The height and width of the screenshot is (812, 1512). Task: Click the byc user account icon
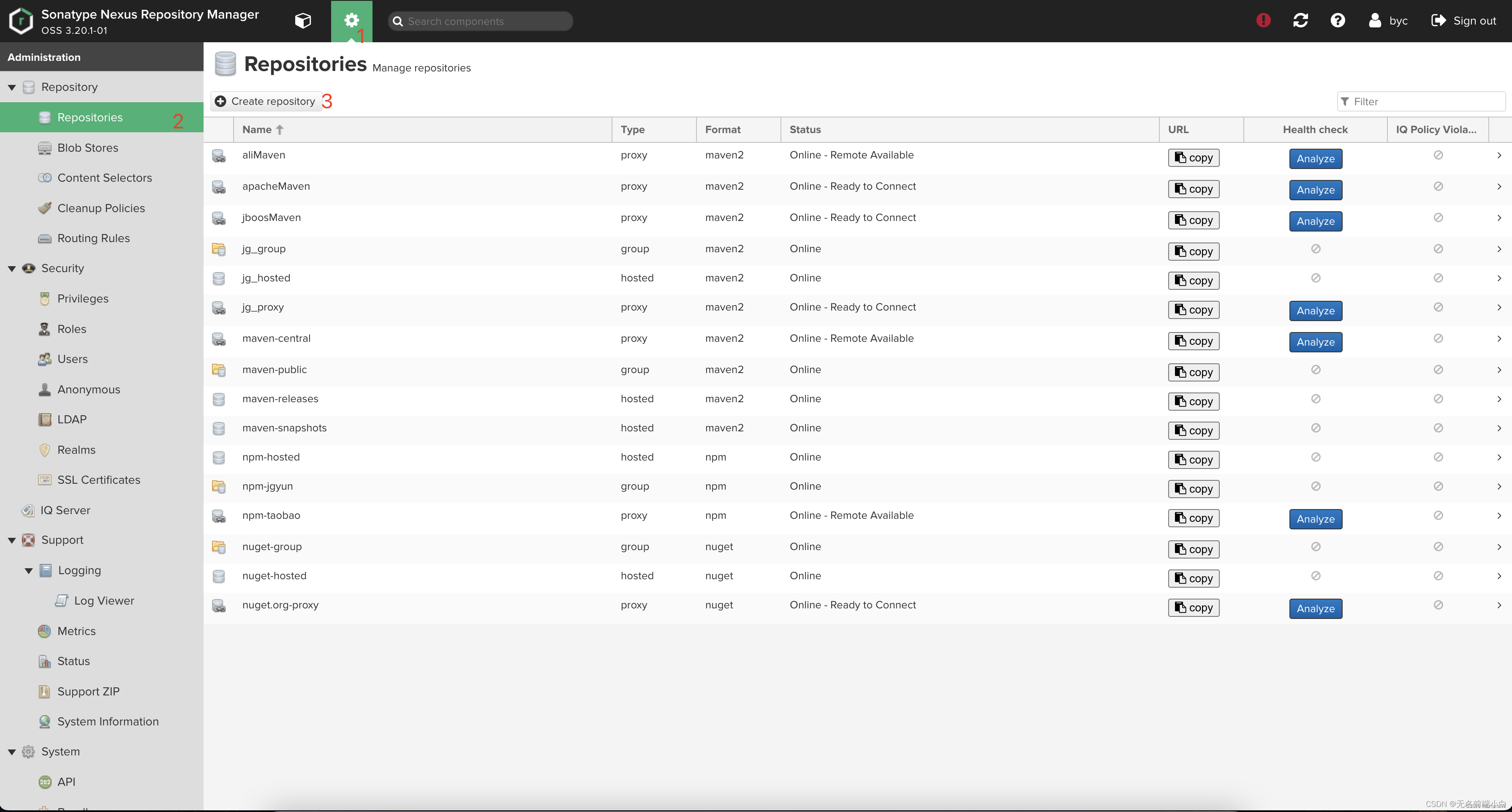[1375, 21]
